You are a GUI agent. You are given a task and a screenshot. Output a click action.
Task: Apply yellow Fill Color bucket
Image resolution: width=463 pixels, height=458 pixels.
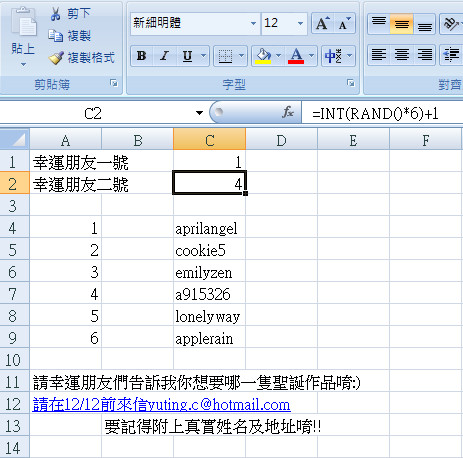coord(263,56)
